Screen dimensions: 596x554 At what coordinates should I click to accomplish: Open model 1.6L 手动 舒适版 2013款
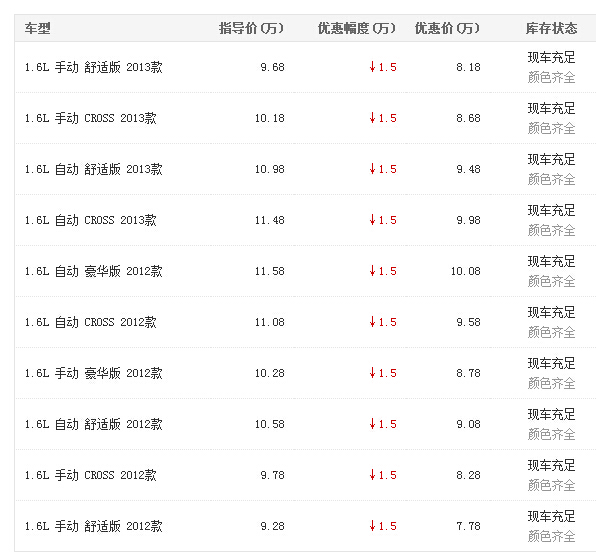(x=94, y=67)
